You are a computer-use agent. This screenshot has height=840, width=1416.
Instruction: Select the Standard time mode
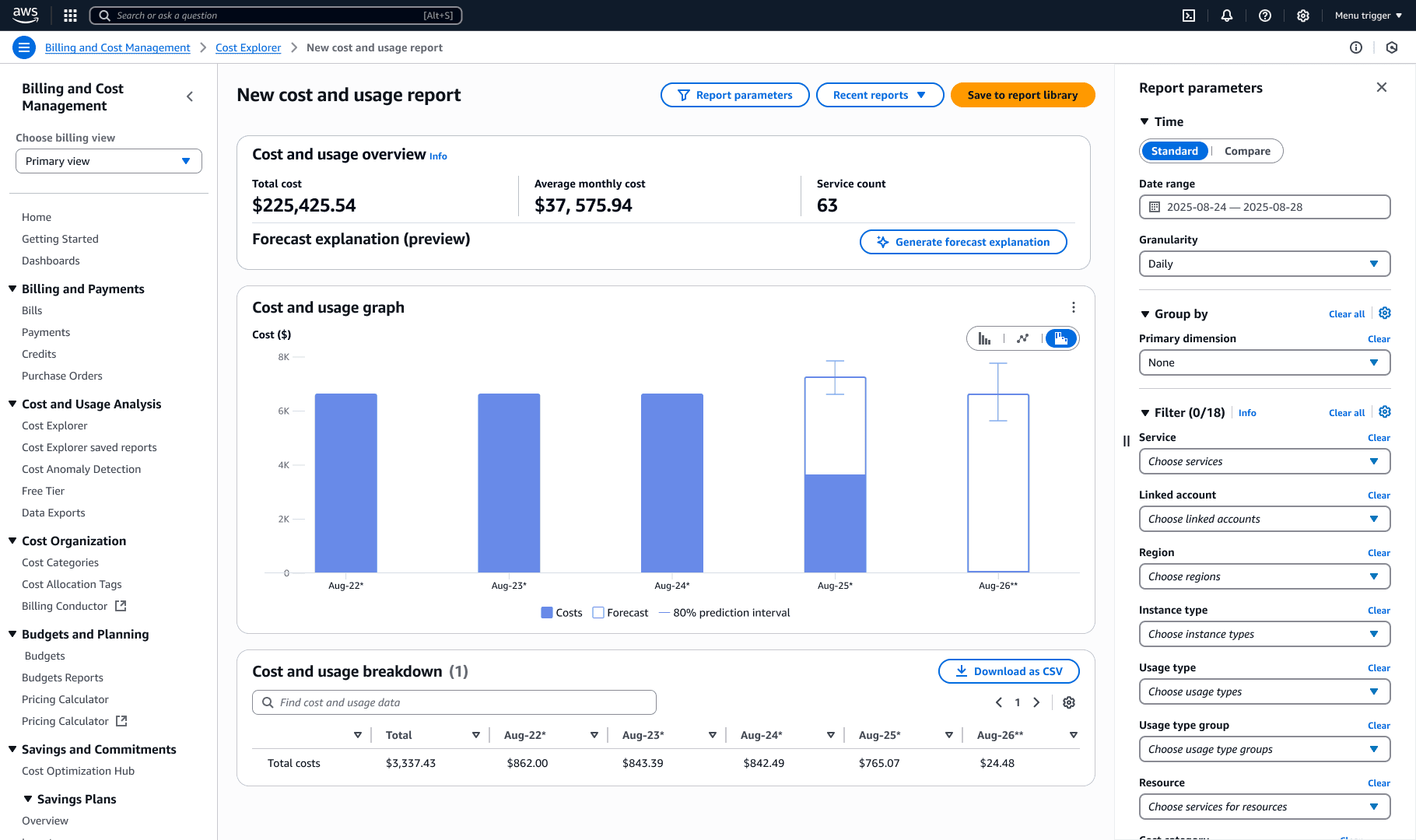coord(1175,151)
